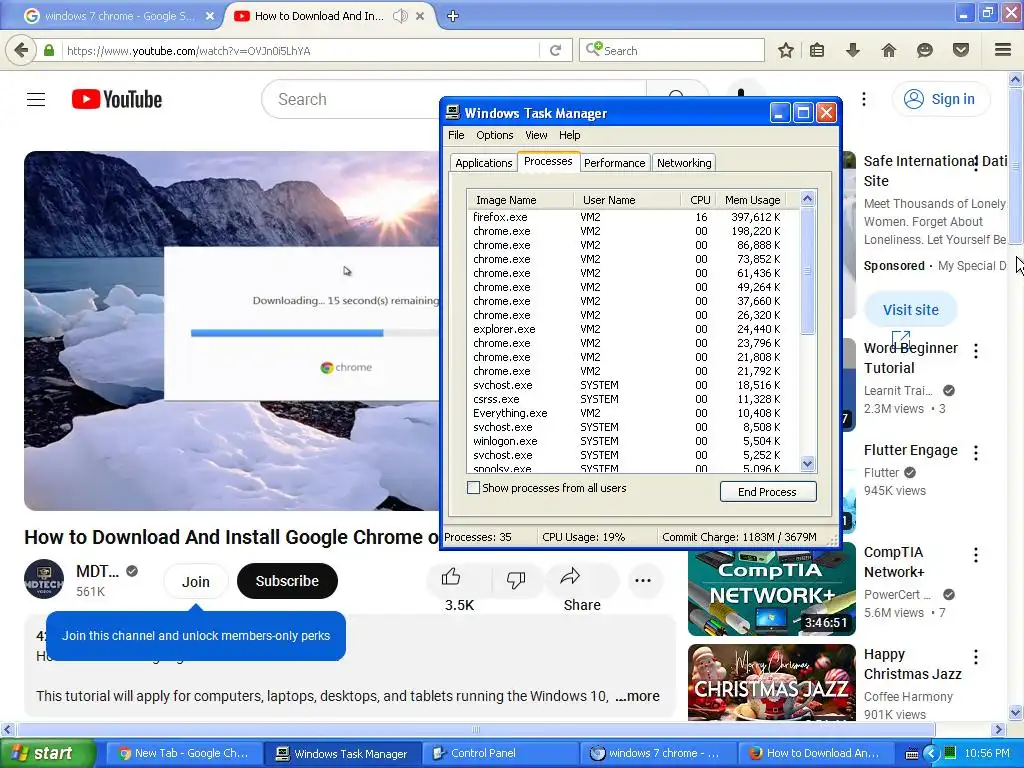Image resolution: width=1024 pixels, height=768 pixels.
Task: Click the system tray arrow icon
Action: [x=931, y=753]
